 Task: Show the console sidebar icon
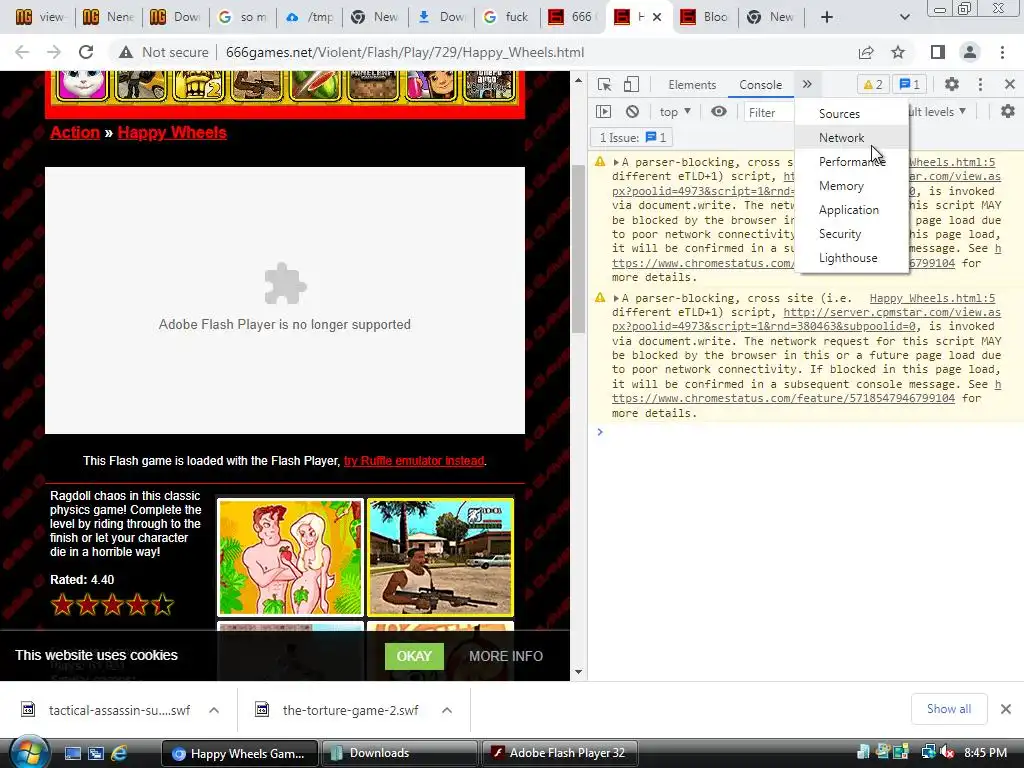(x=603, y=112)
